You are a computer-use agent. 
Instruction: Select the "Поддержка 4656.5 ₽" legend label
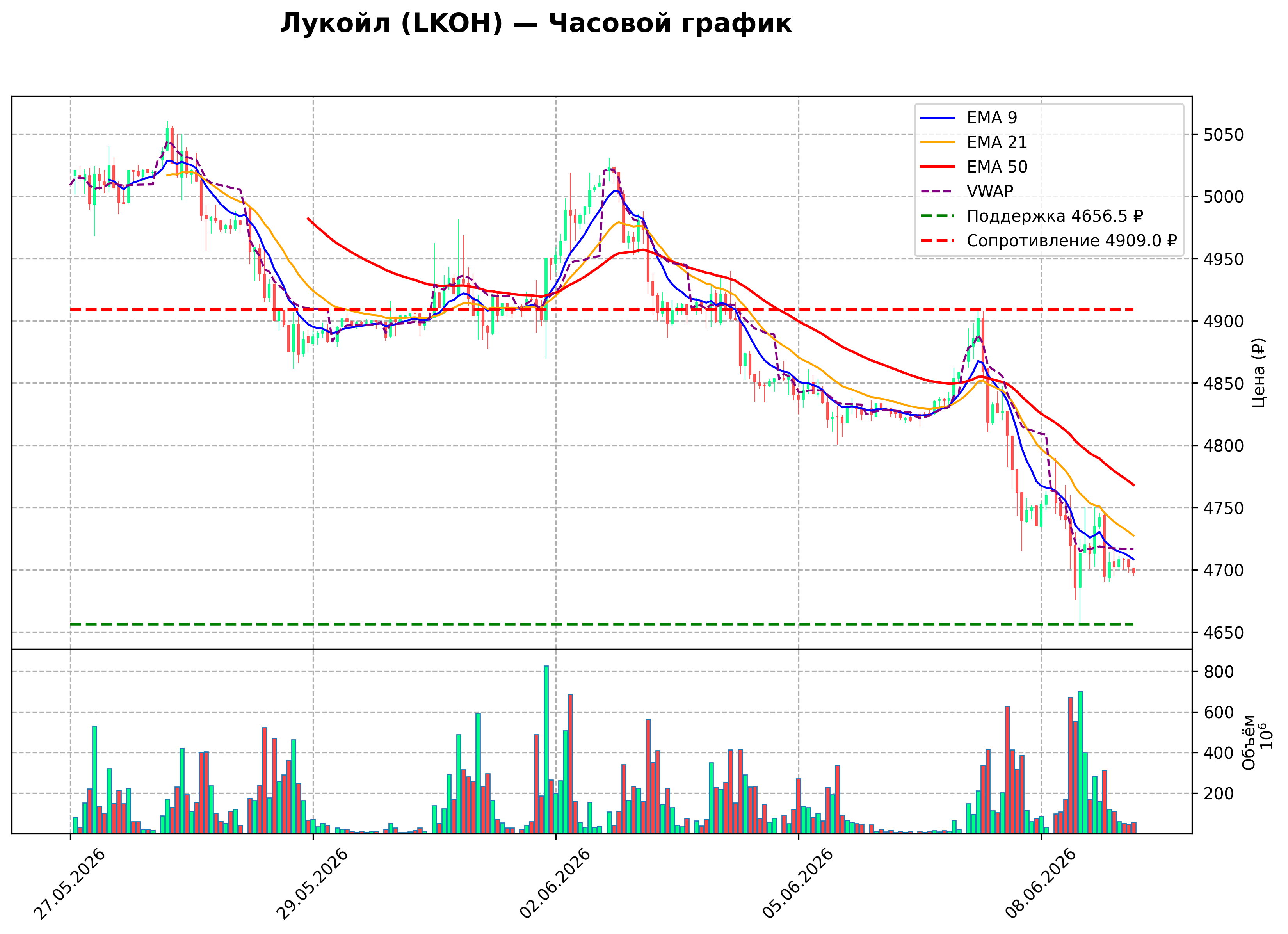tap(1055, 216)
